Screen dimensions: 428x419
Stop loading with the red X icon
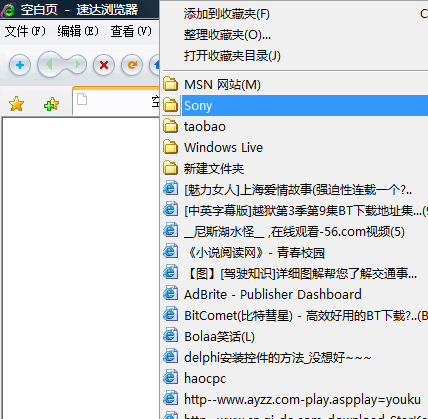click(x=104, y=65)
